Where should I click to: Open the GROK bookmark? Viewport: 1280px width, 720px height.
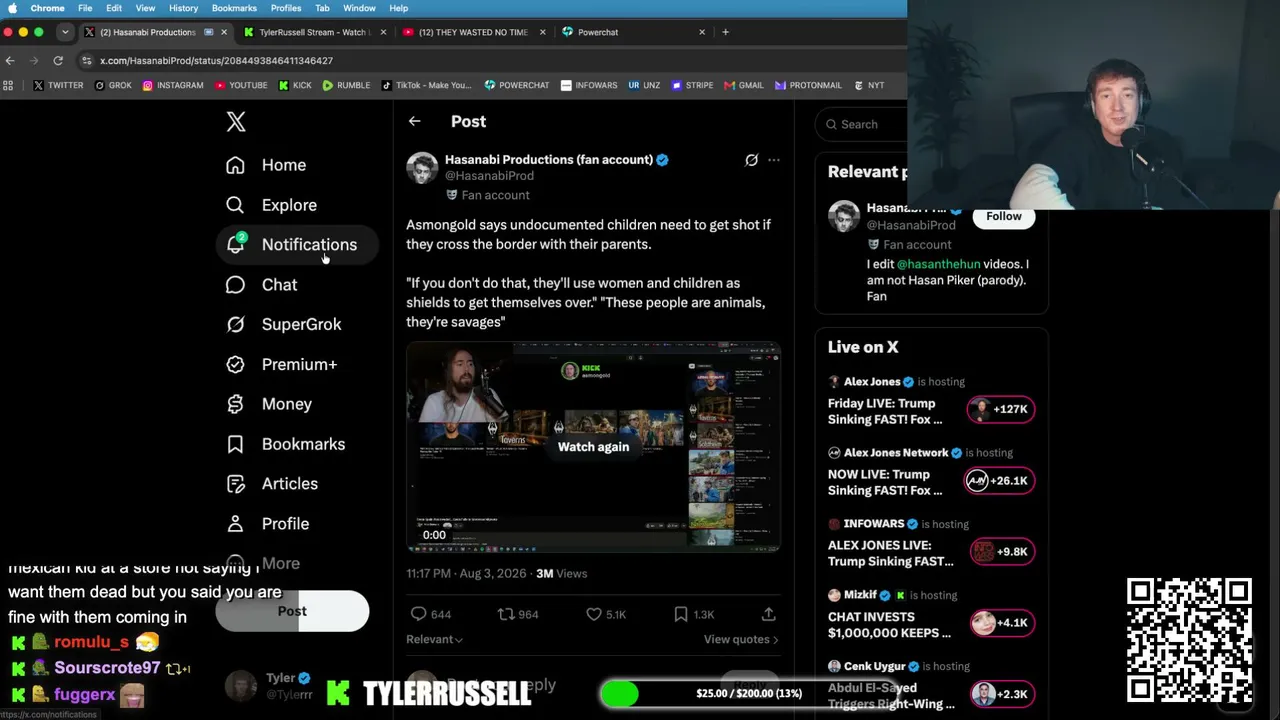coord(113,86)
